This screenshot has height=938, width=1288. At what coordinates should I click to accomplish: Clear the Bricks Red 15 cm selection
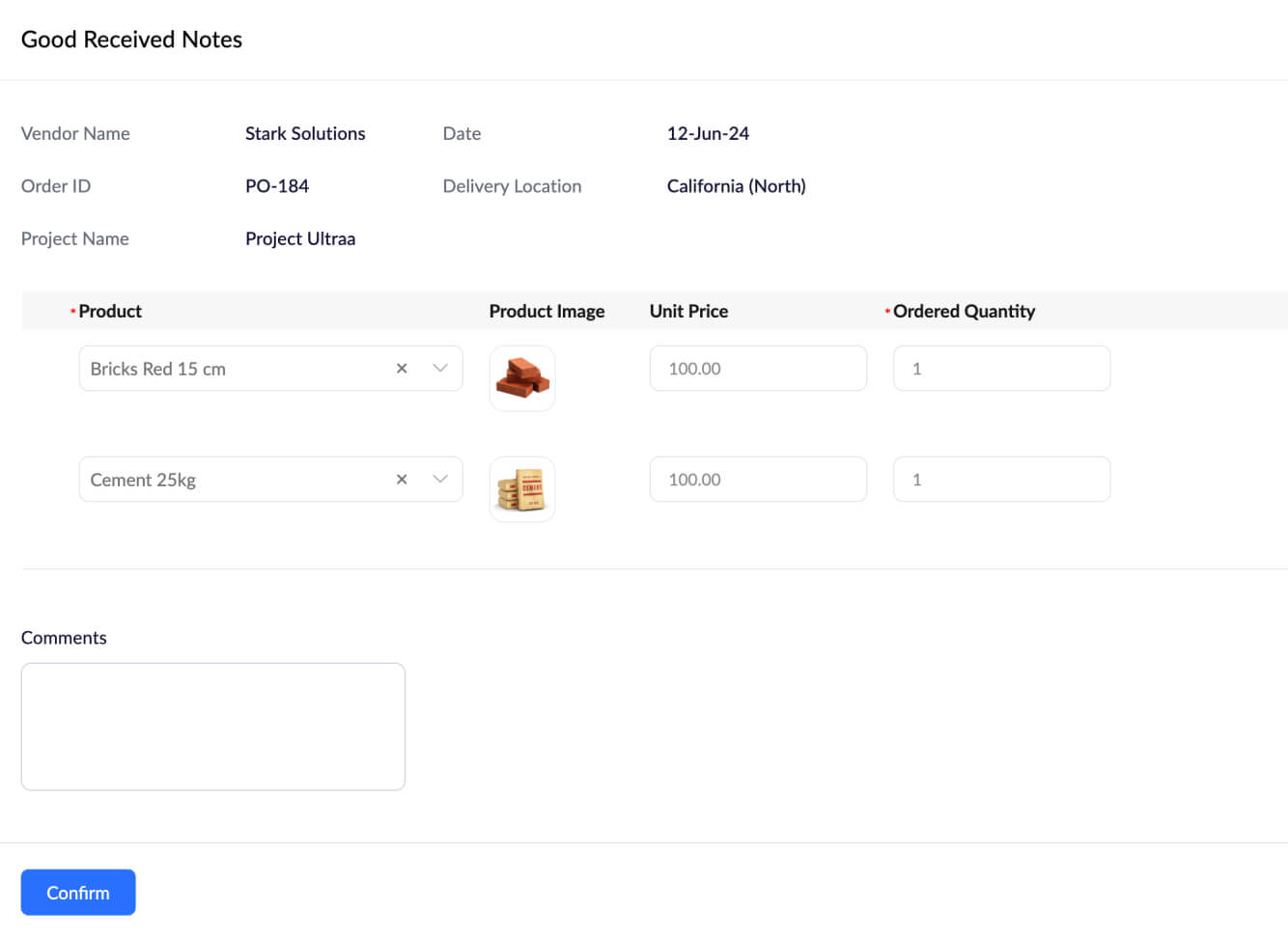pyautogui.click(x=402, y=369)
